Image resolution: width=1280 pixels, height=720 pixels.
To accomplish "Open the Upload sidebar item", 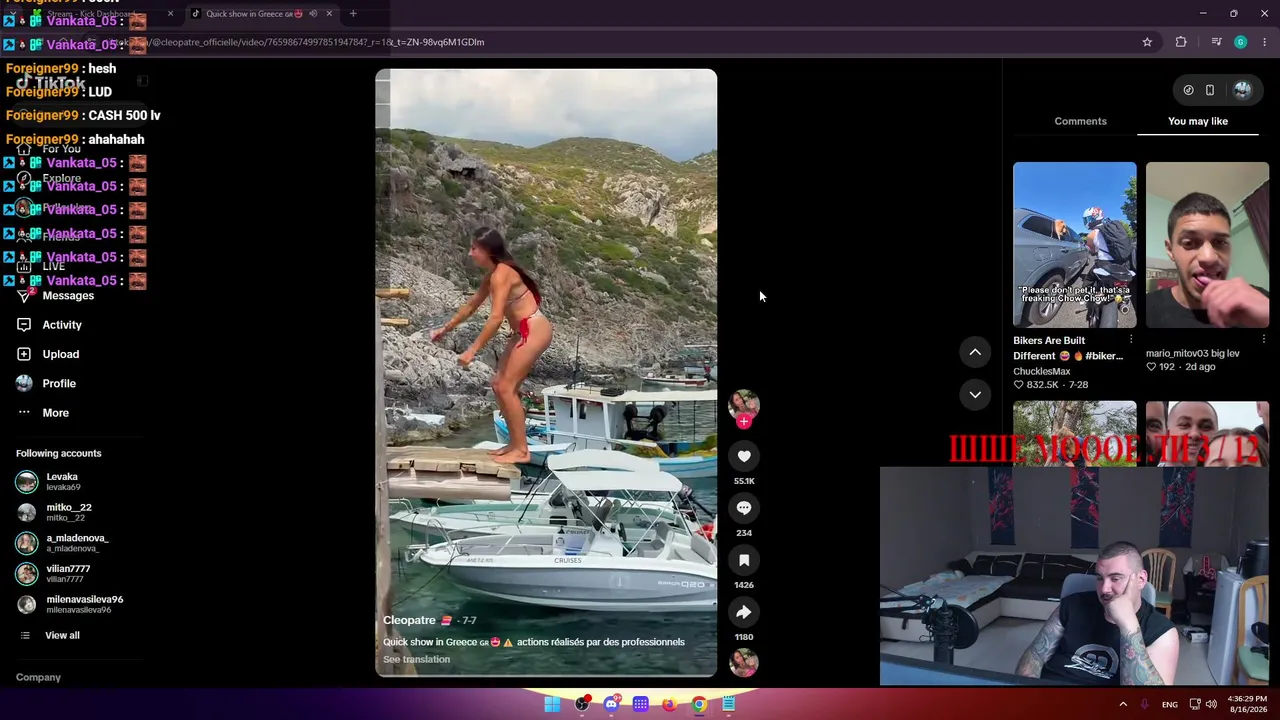I will 60,354.
